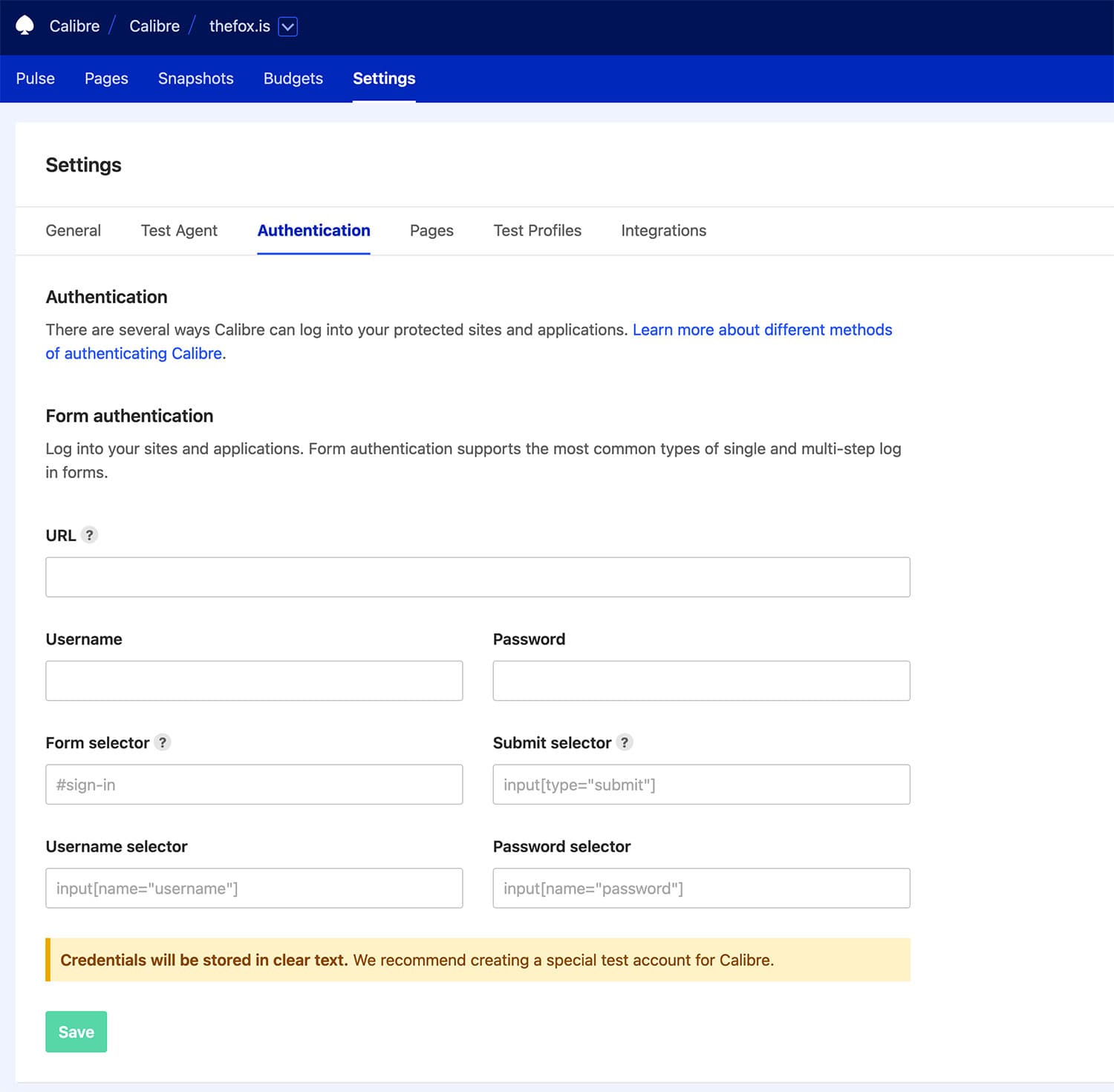1114x1092 pixels.
Task: Open the thefox.is site switcher dropdown
Action: pos(289,27)
